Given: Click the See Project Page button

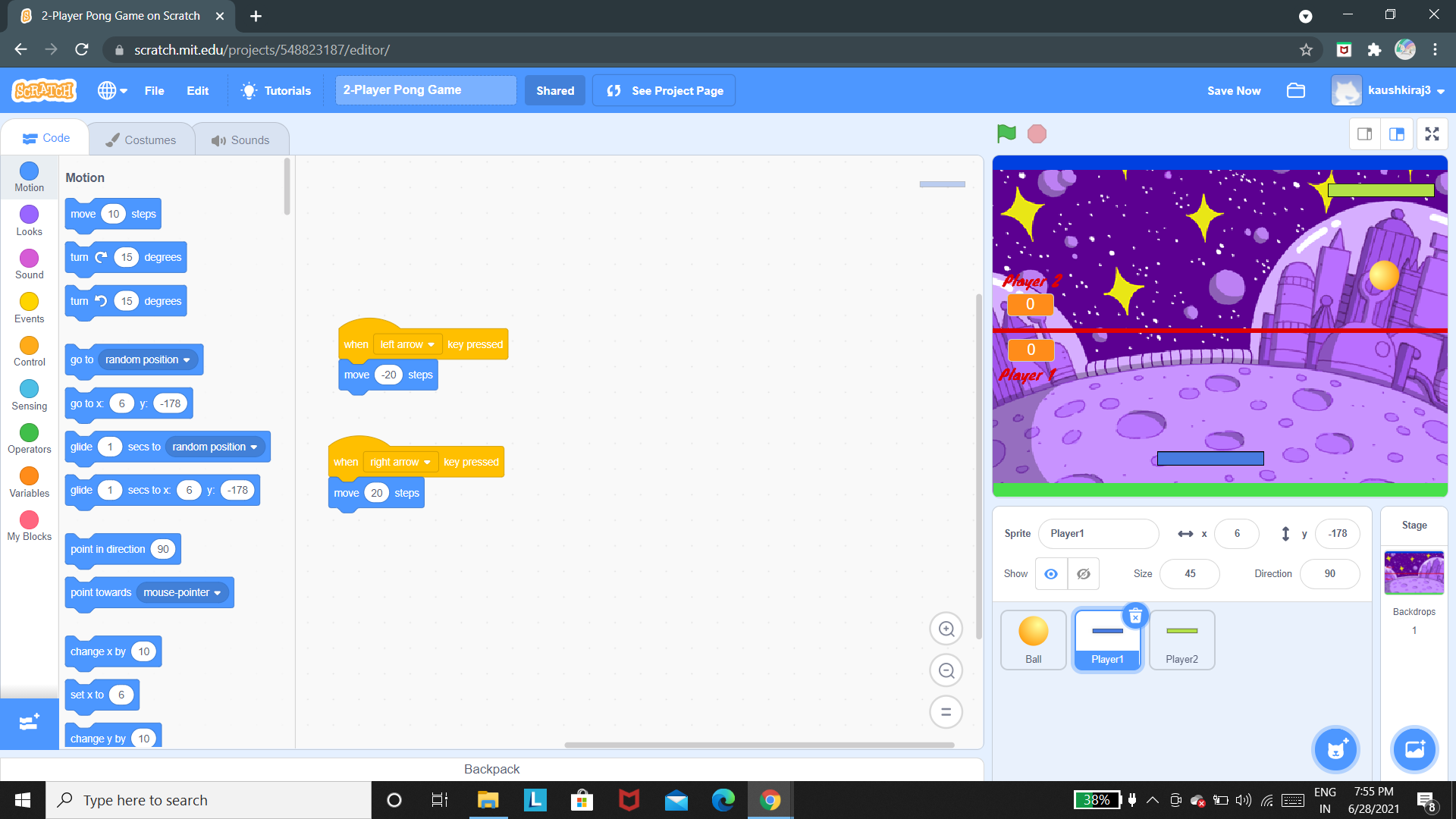Looking at the screenshot, I should (x=664, y=90).
